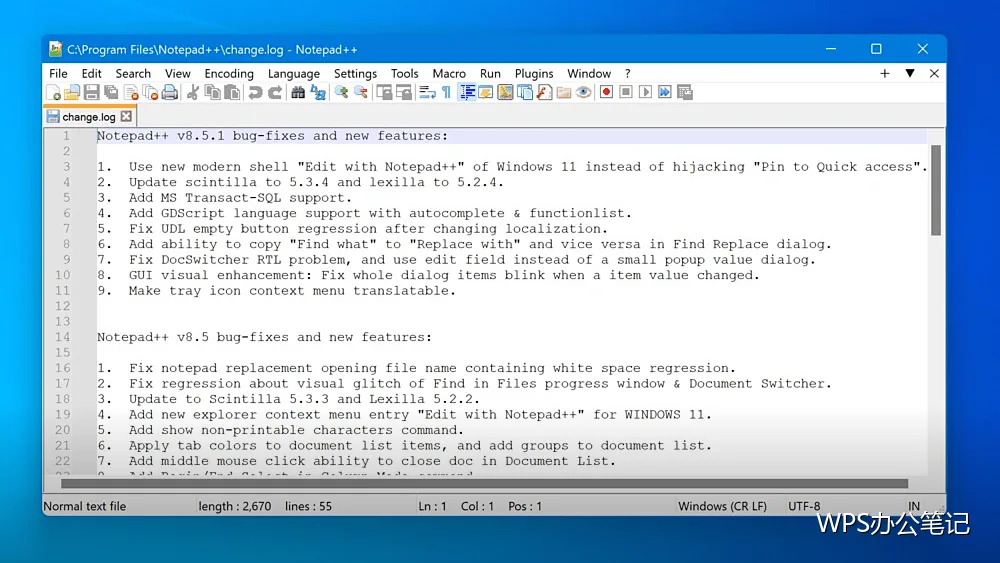
Task: Save the document with the floppy disk icon
Action: pyautogui.click(x=91, y=92)
